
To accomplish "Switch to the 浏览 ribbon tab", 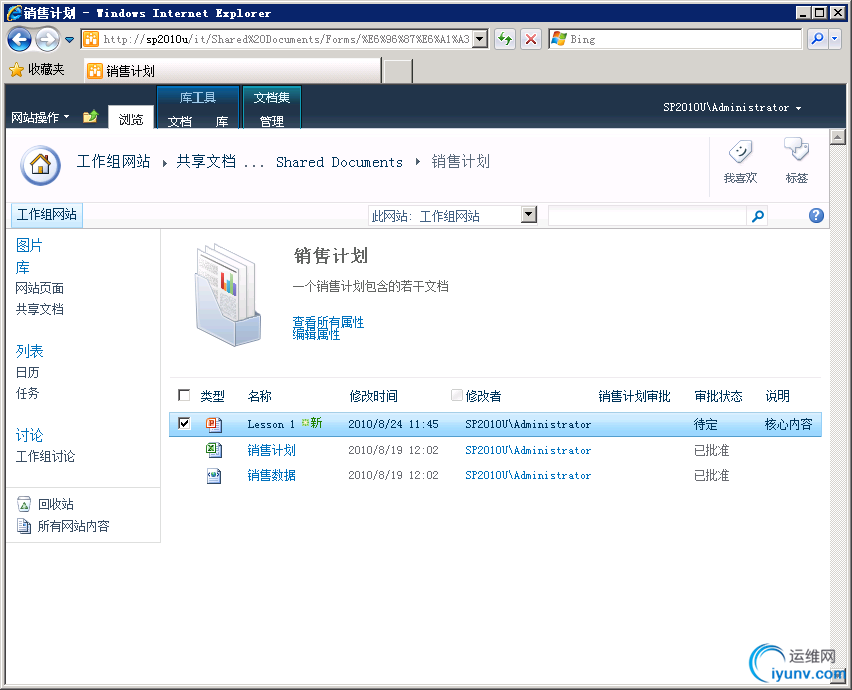I will pos(131,119).
